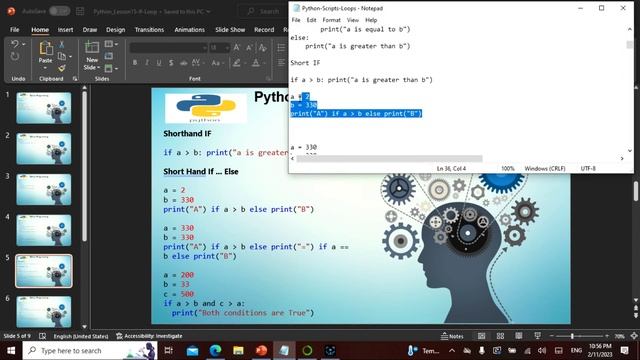This screenshot has width=640, height=360.
Task: Click the Windows Start button
Action: point(11,351)
